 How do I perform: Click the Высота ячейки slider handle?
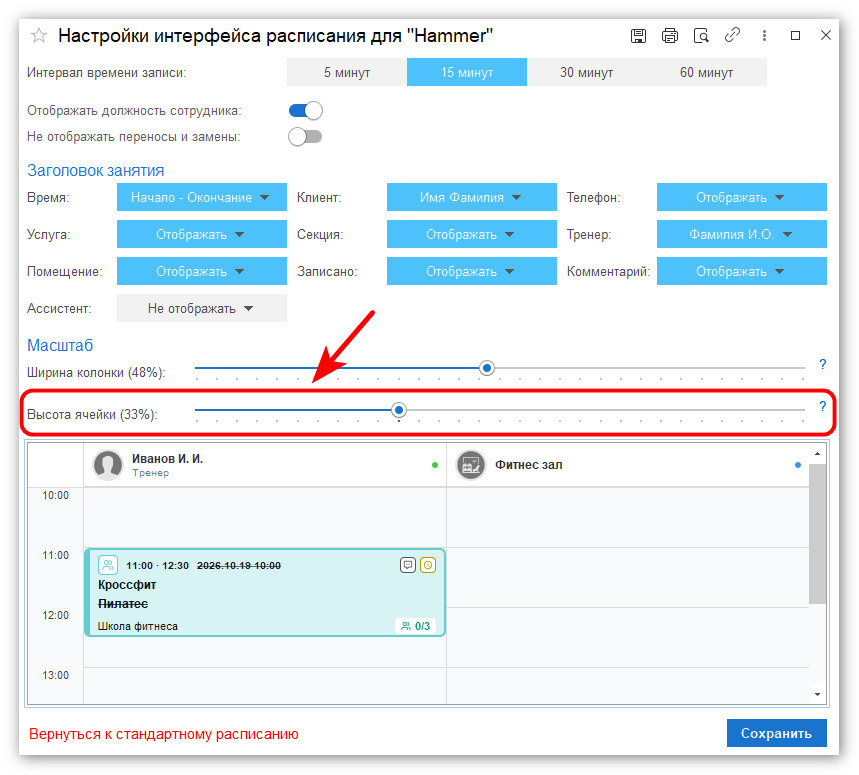click(399, 410)
